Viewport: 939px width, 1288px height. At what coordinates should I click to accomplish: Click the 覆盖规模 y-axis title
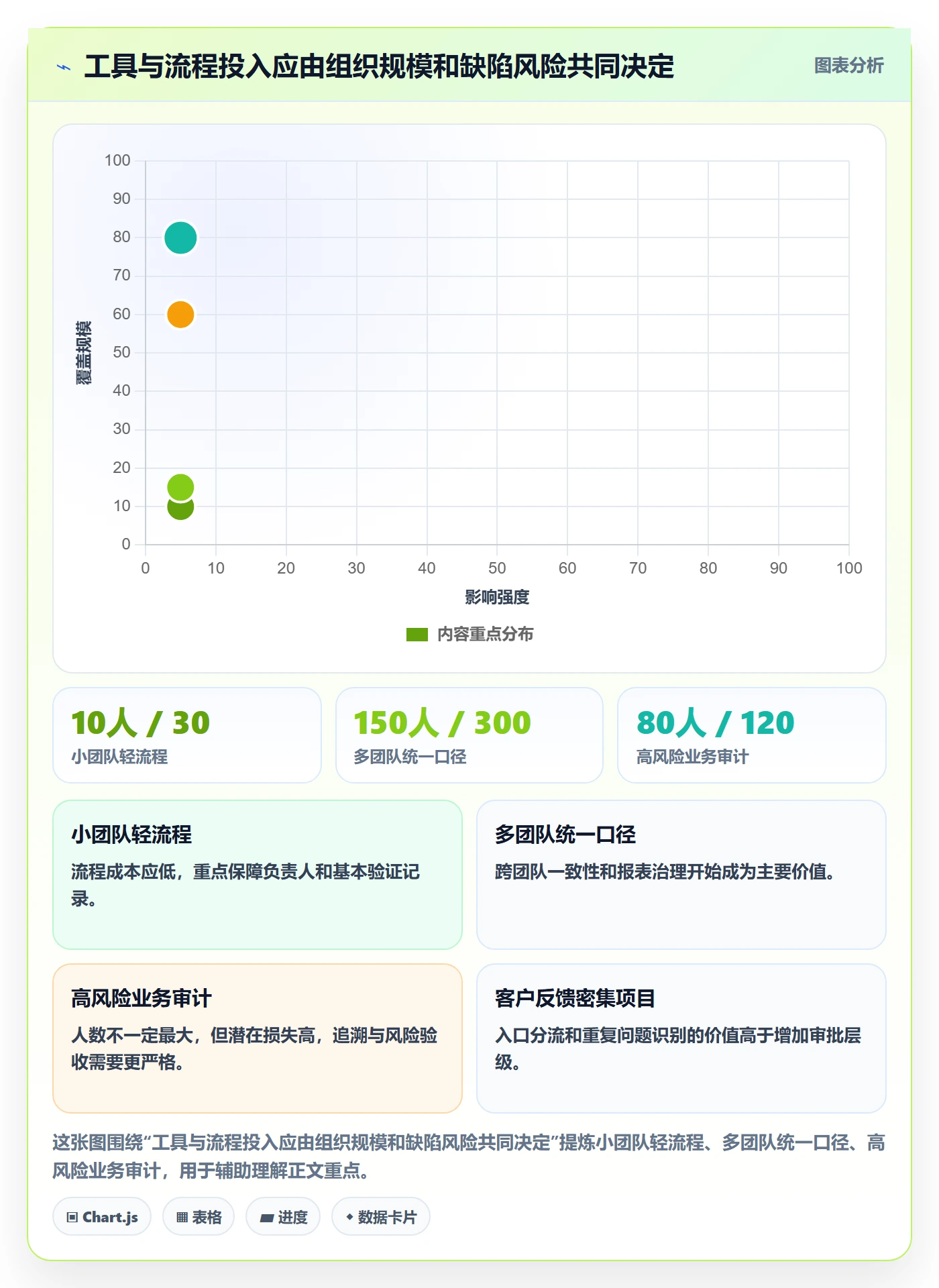click(x=84, y=353)
